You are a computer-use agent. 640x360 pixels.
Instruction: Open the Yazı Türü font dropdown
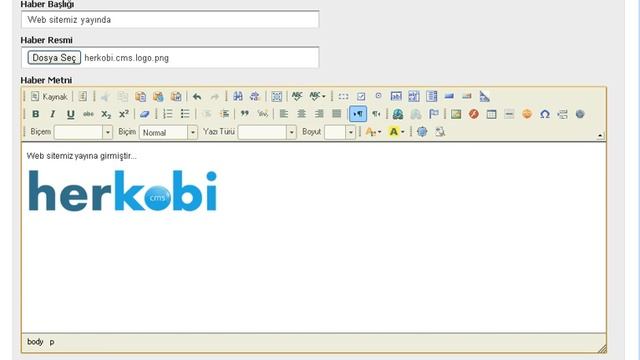tap(267, 132)
